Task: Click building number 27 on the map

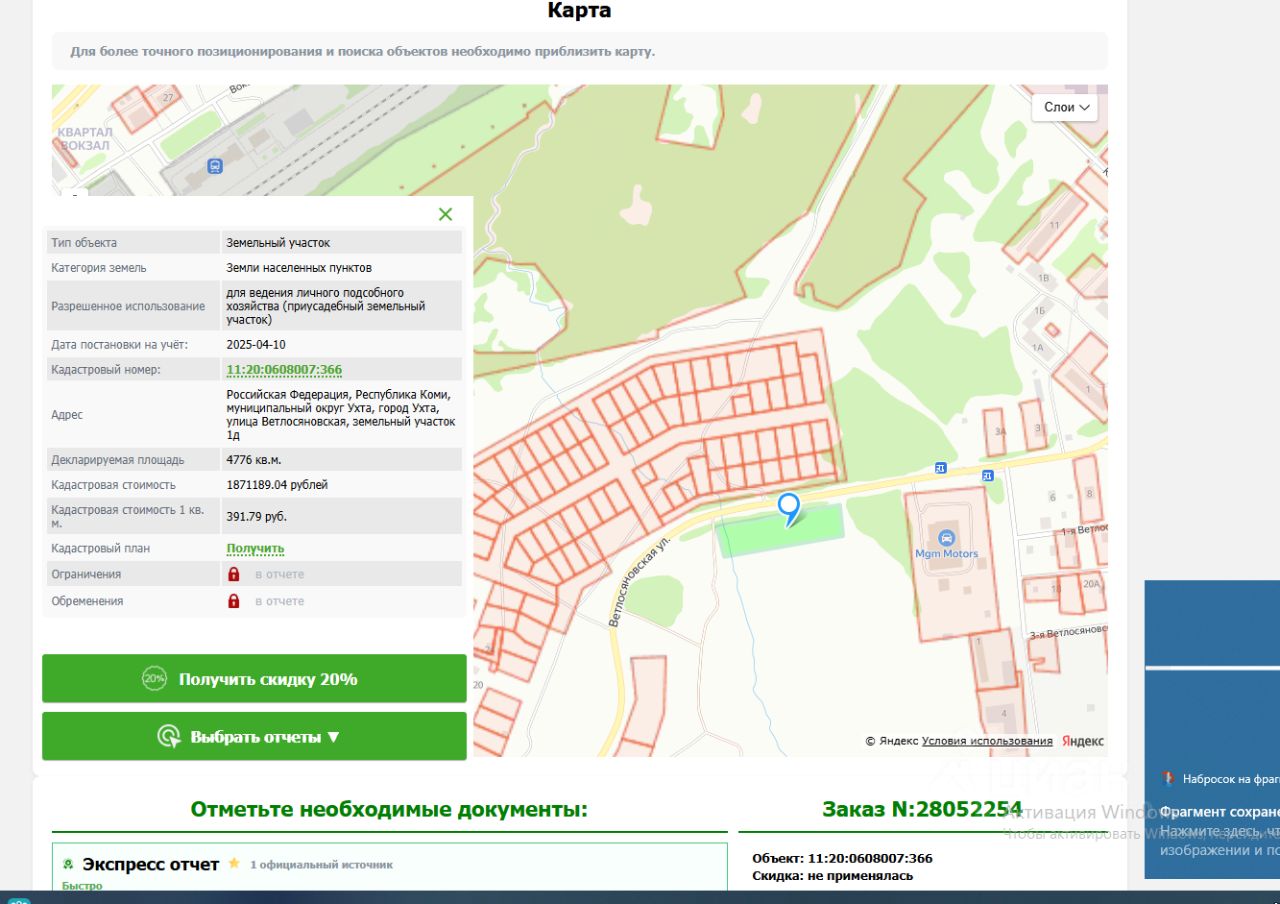Action: [168, 97]
